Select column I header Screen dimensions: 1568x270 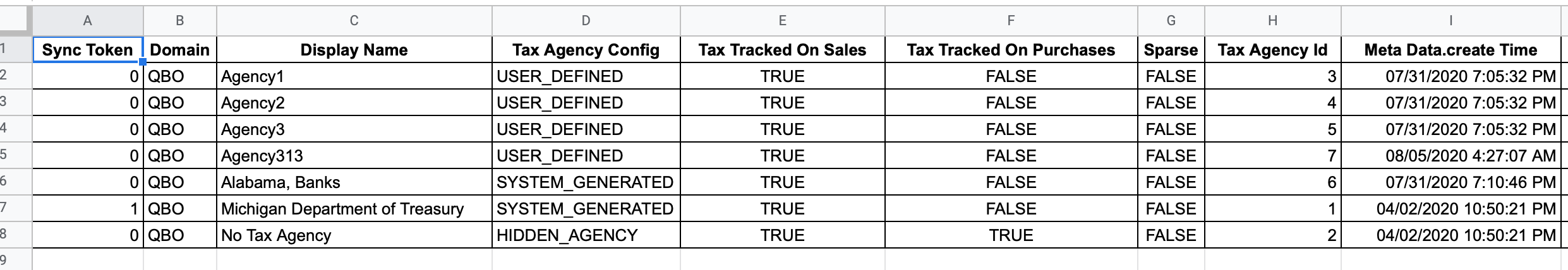(x=1450, y=21)
